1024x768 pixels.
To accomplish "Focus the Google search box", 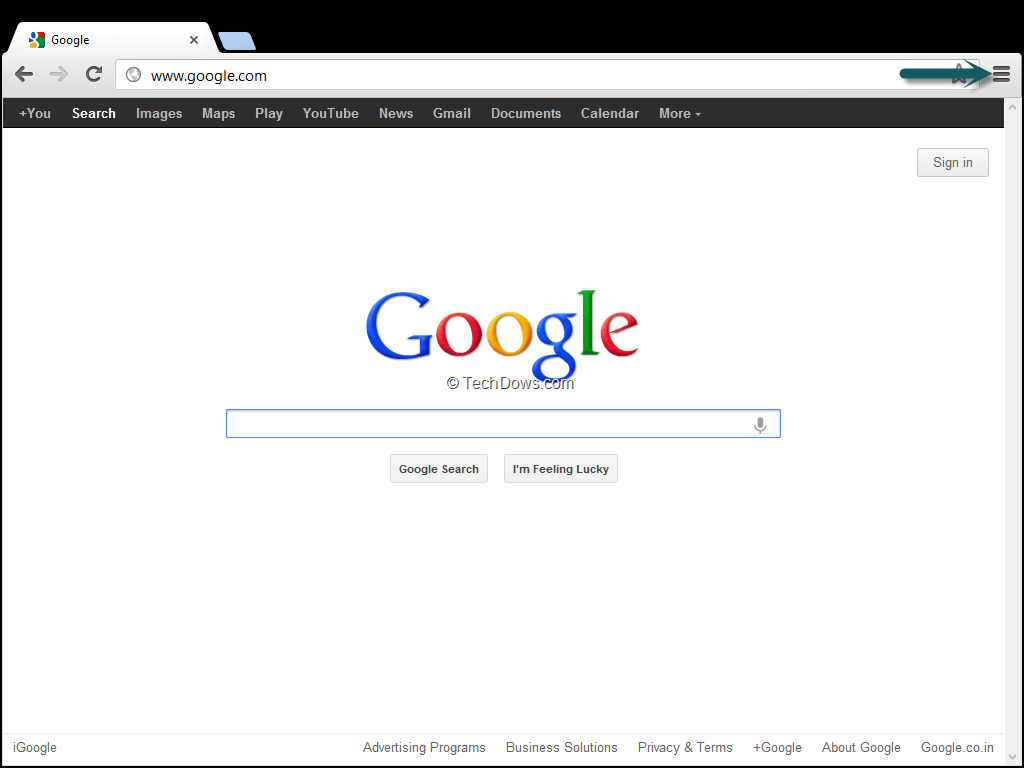I will (x=503, y=424).
